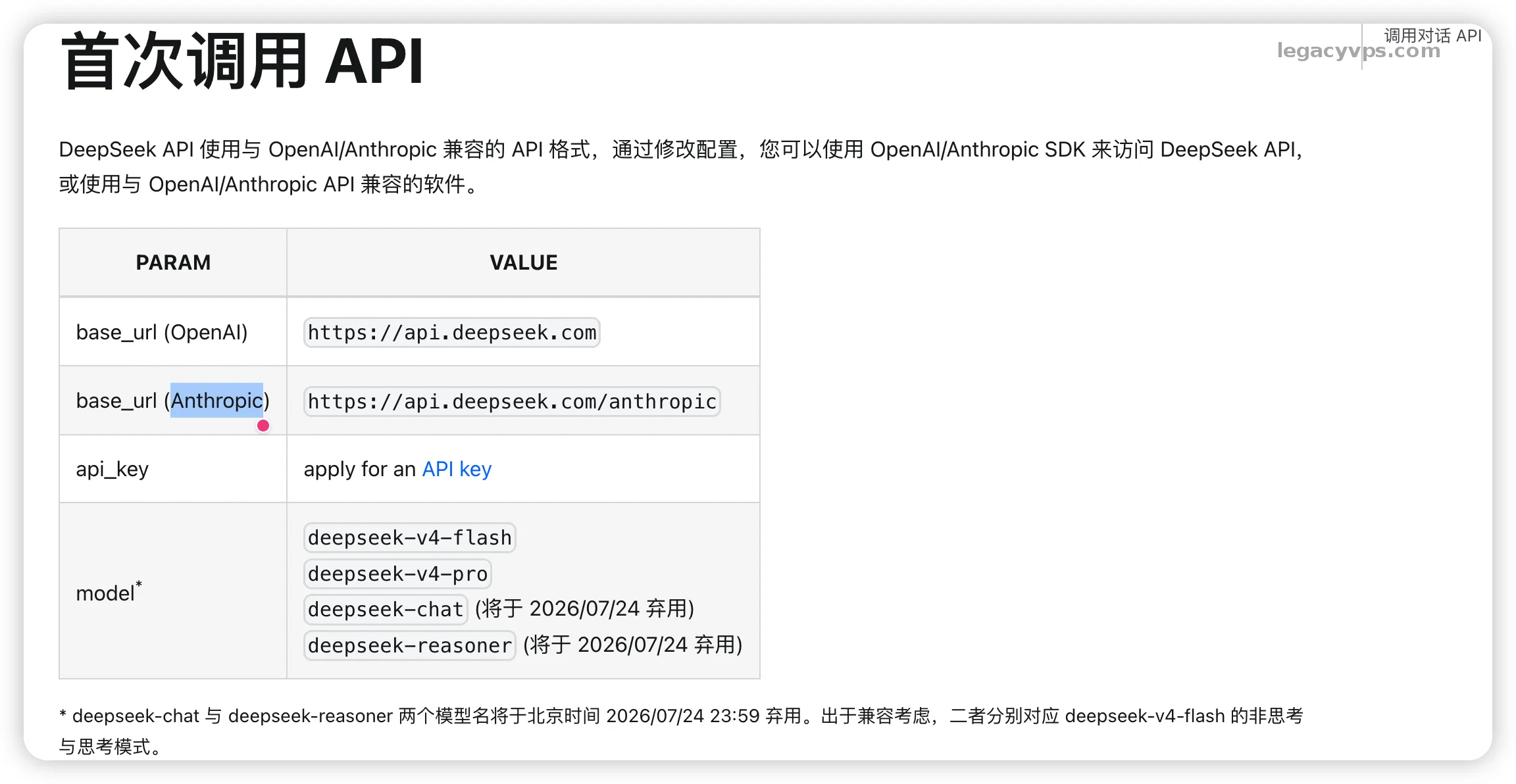1516x784 pixels.
Task: Click the PARAM column header
Action: coord(173,262)
